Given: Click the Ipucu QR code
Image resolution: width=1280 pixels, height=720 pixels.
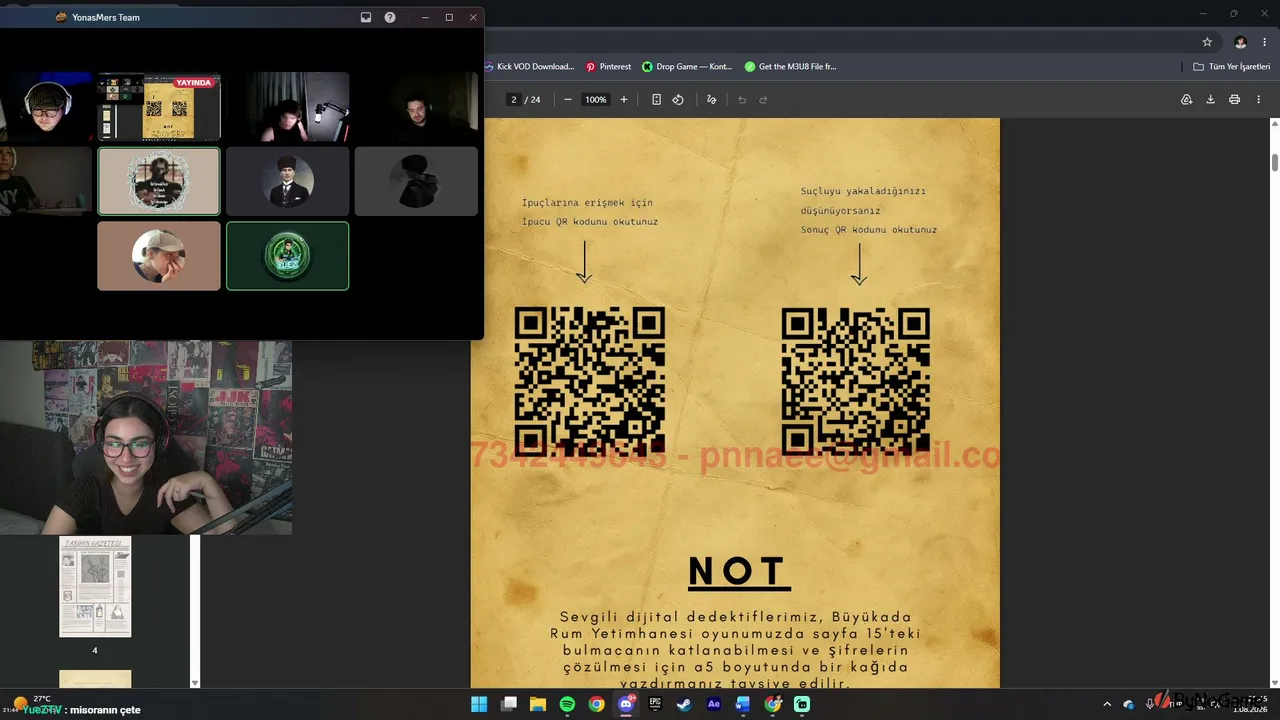Looking at the screenshot, I should 590,381.
